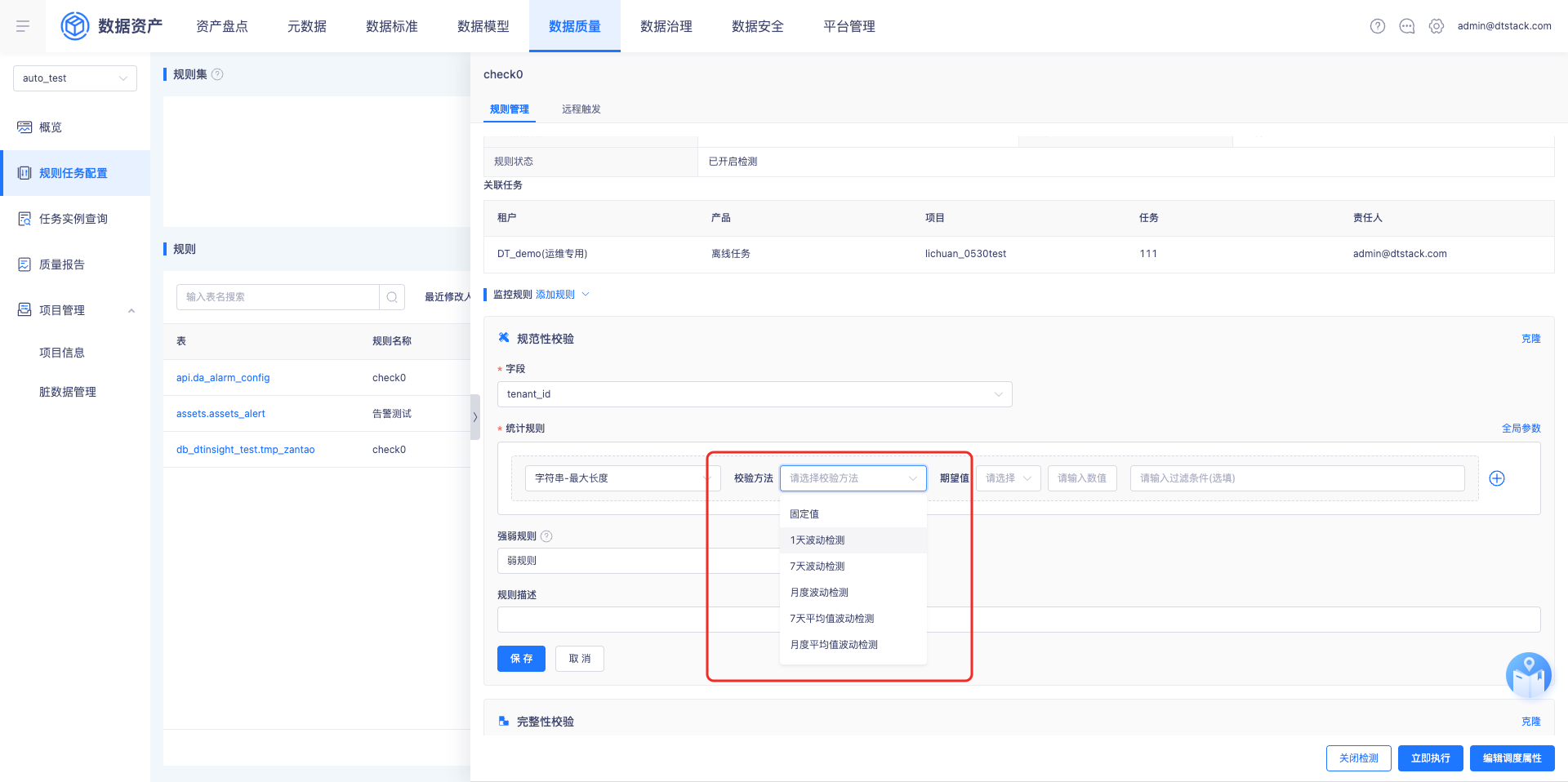
Task: Open the 数据治理 top menu
Action: pos(666,26)
